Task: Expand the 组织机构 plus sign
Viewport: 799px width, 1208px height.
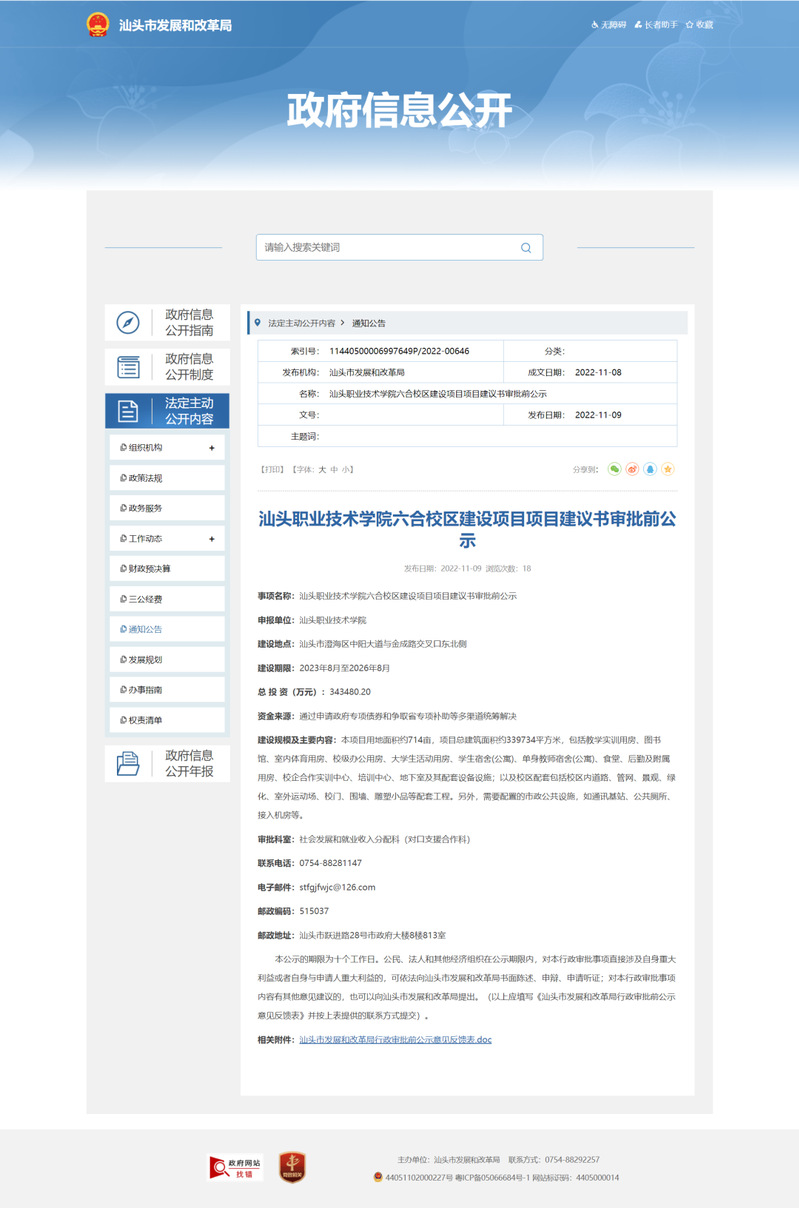Action: coord(211,448)
